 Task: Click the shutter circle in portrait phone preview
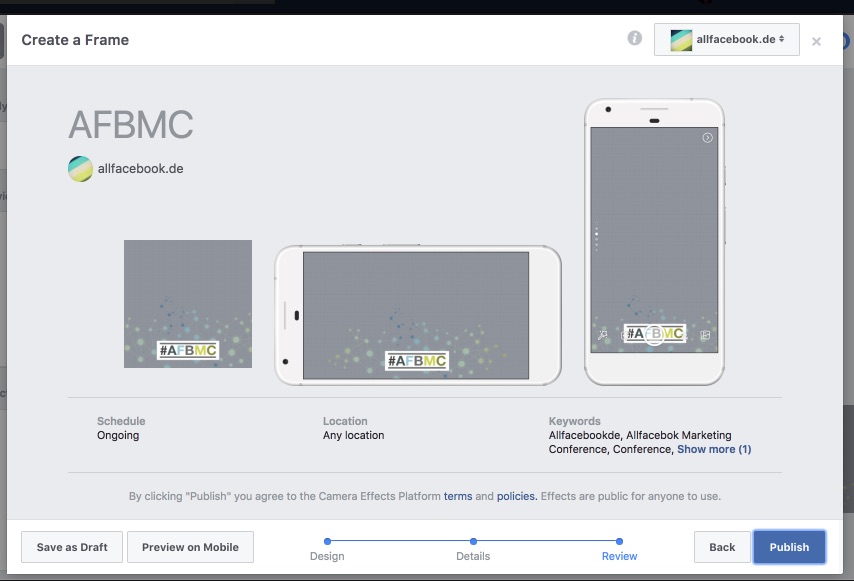(x=654, y=334)
